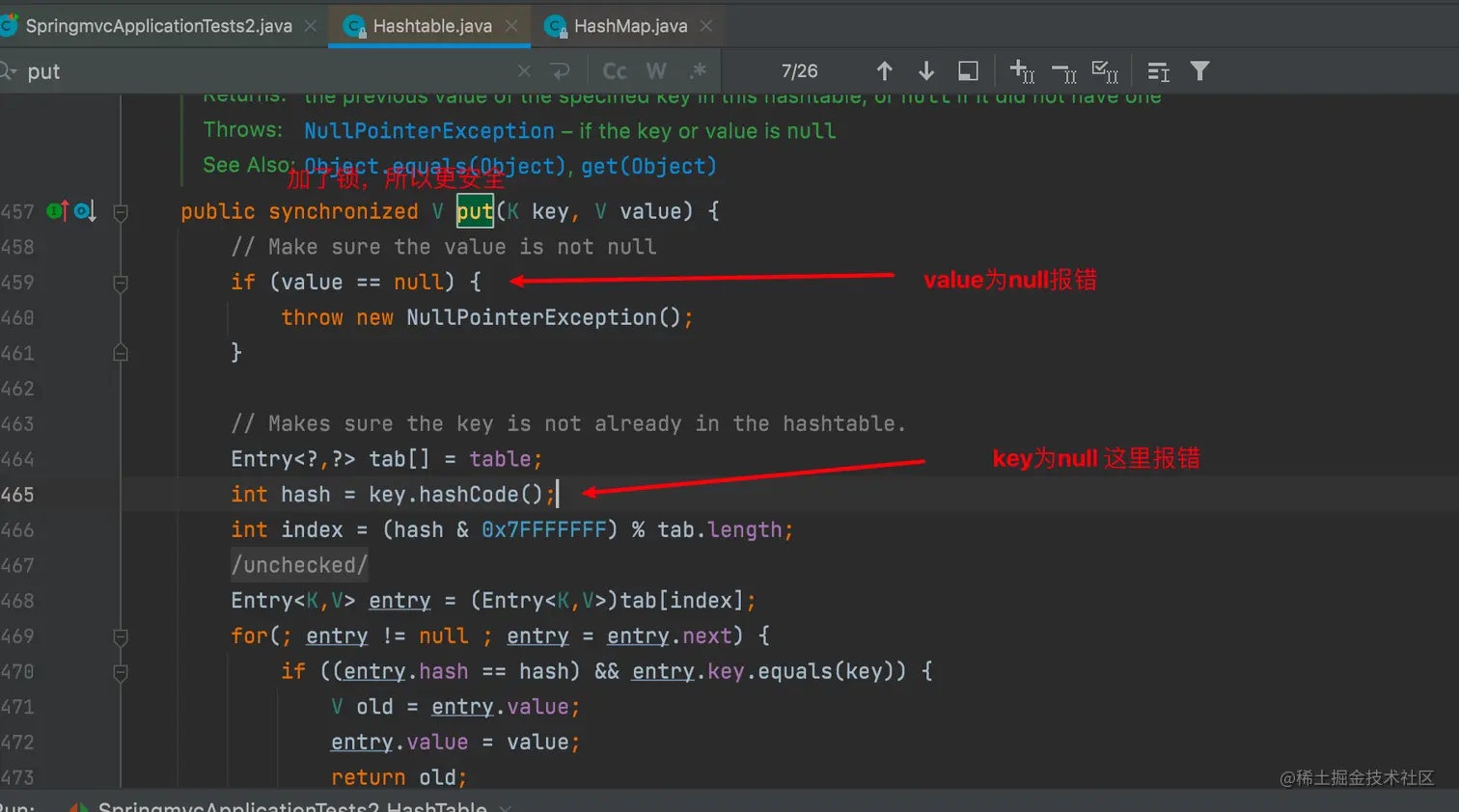Click line number 459 in the gutter
This screenshot has width=1459, height=812.
click(x=17, y=283)
